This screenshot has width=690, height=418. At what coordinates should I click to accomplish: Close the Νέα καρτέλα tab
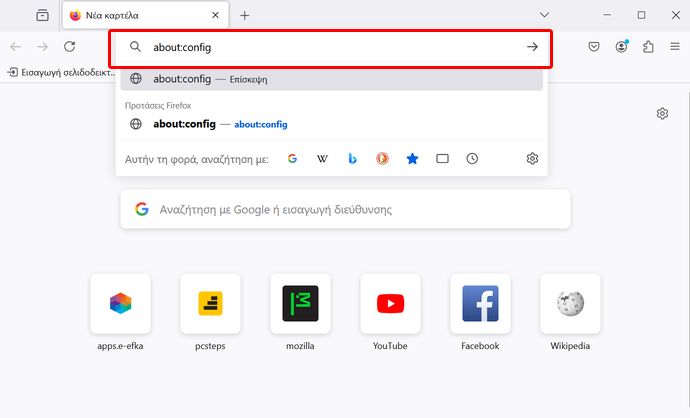point(215,15)
